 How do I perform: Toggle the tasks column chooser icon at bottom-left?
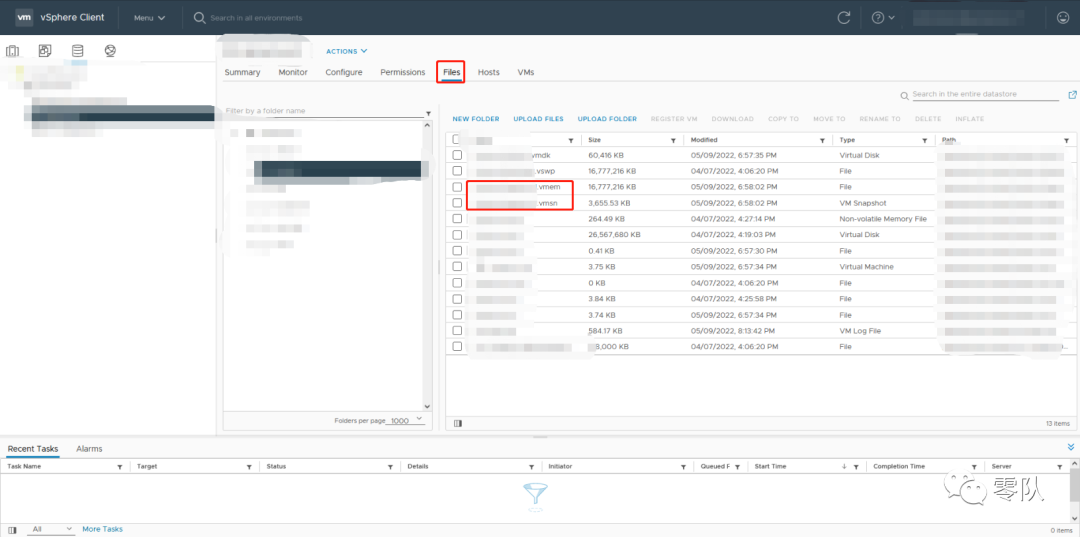pyautogui.click(x=12, y=529)
